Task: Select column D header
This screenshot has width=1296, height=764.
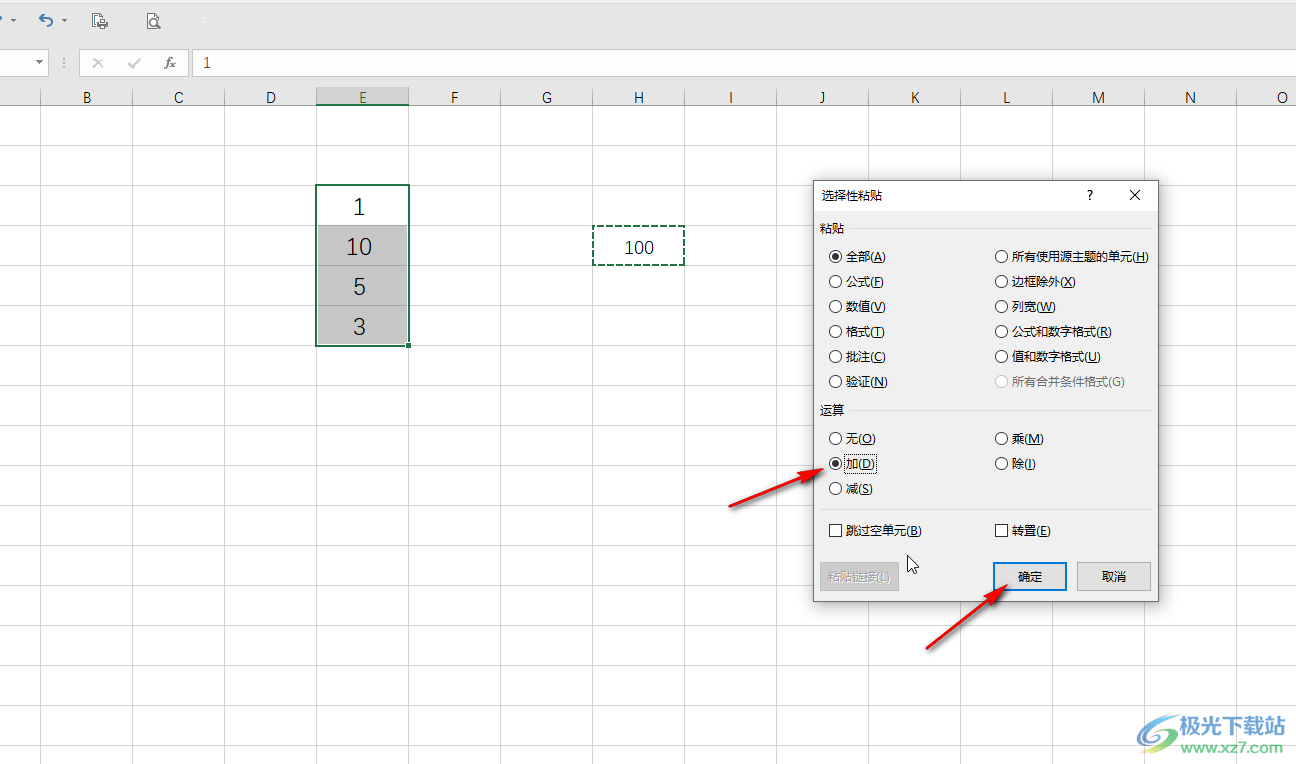Action: click(271, 97)
